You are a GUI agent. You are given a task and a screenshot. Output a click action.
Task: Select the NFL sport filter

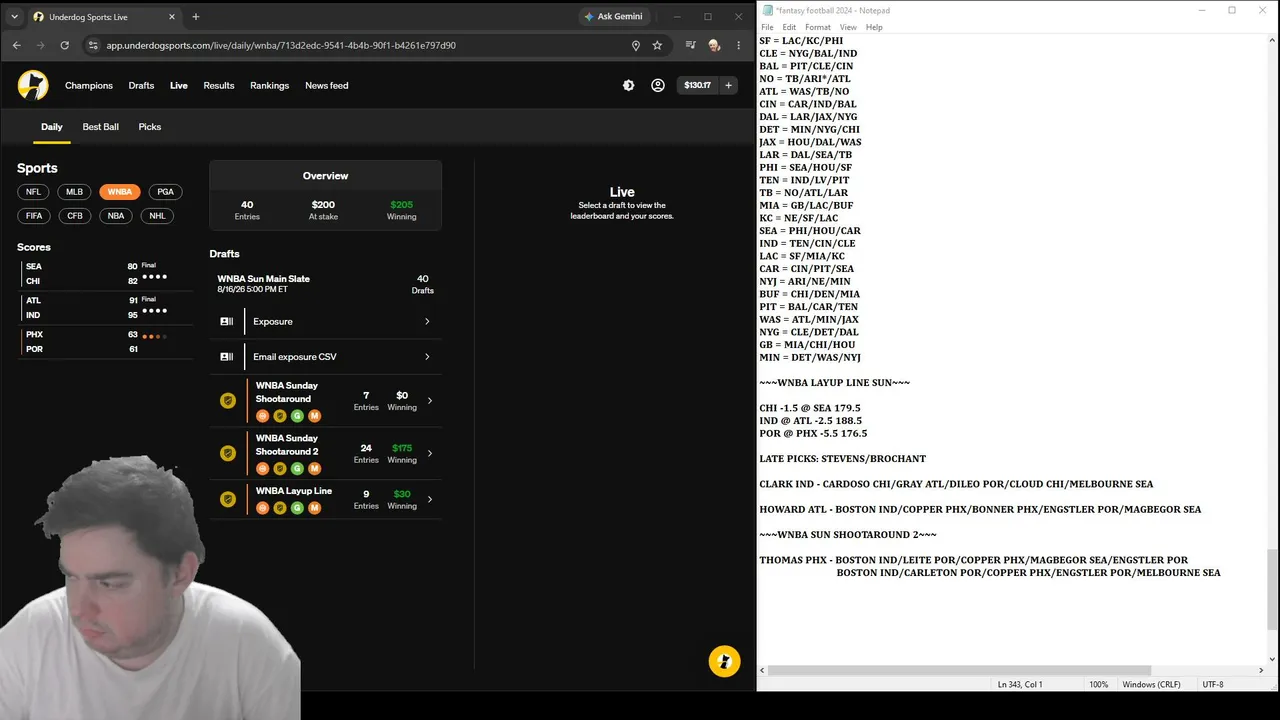[x=33, y=192]
